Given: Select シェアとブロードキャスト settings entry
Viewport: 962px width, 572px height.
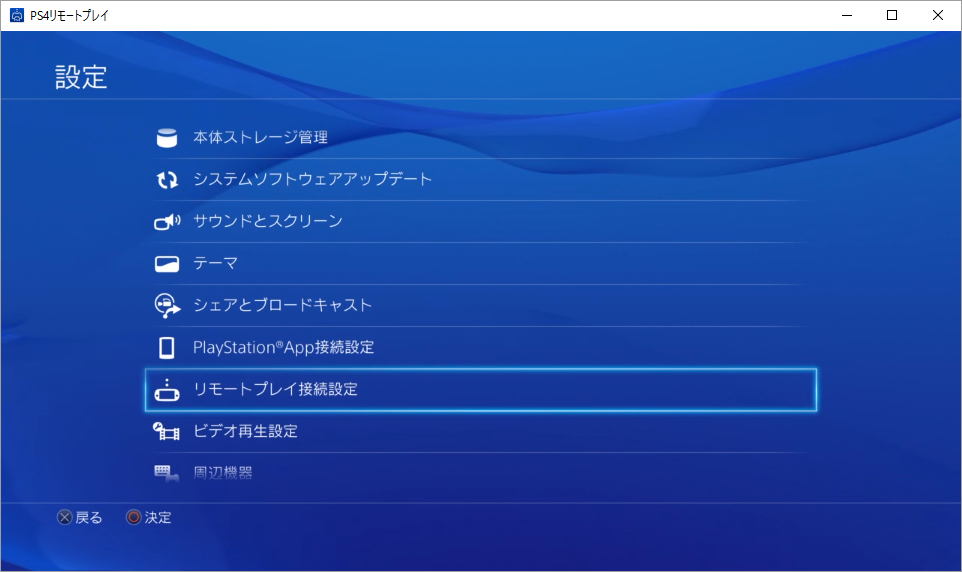Looking at the screenshot, I should coord(481,306).
